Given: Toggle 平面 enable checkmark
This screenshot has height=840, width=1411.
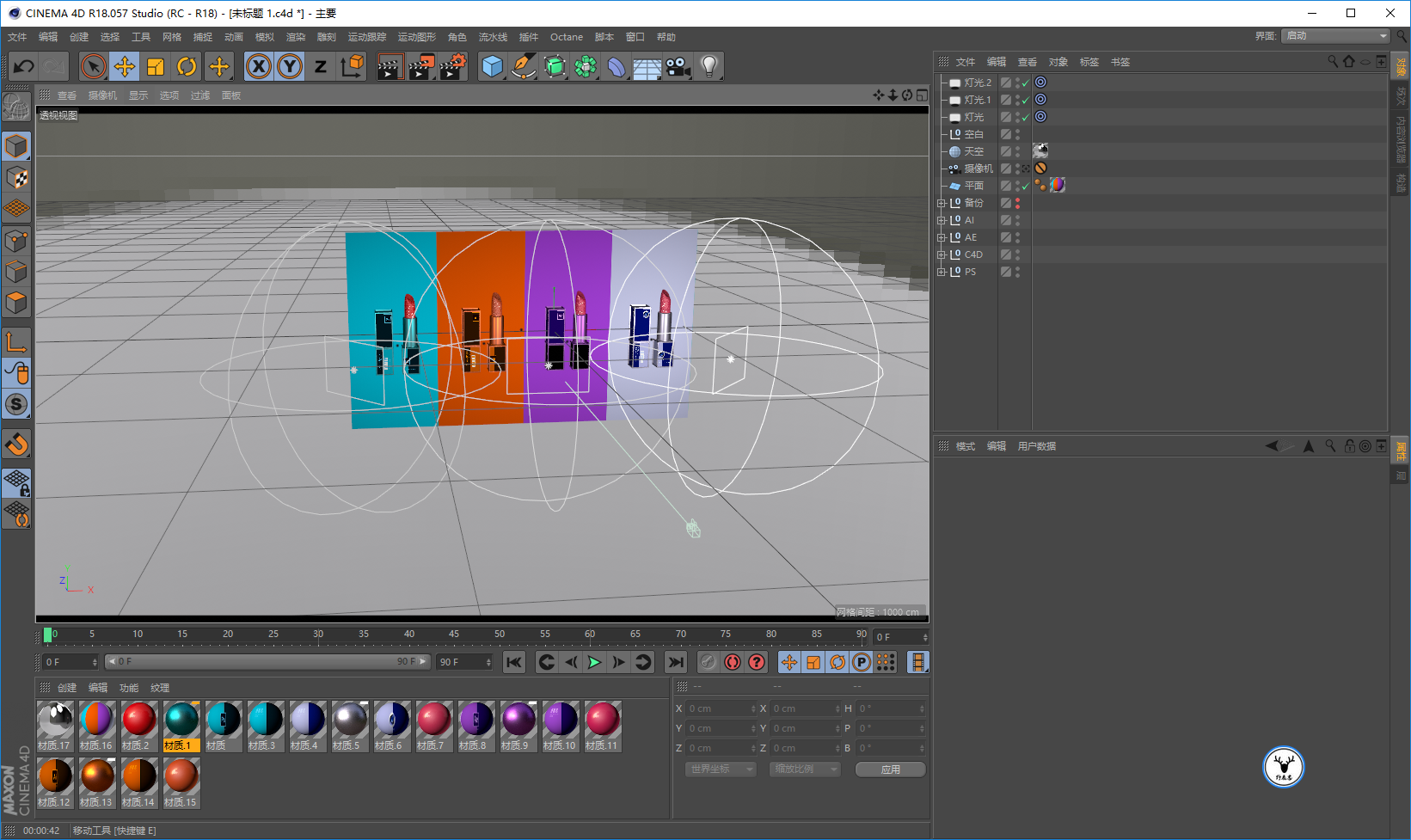Looking at the screenshot, I should click(1026, 186).
